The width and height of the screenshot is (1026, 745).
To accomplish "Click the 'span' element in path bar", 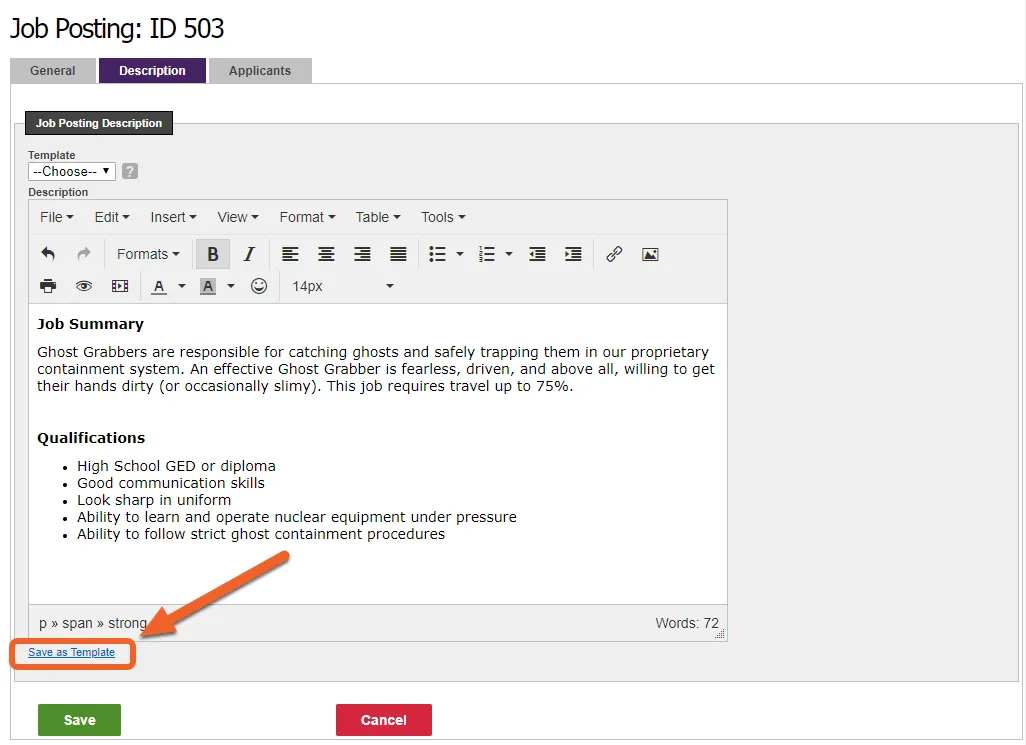I will point(77,623).
